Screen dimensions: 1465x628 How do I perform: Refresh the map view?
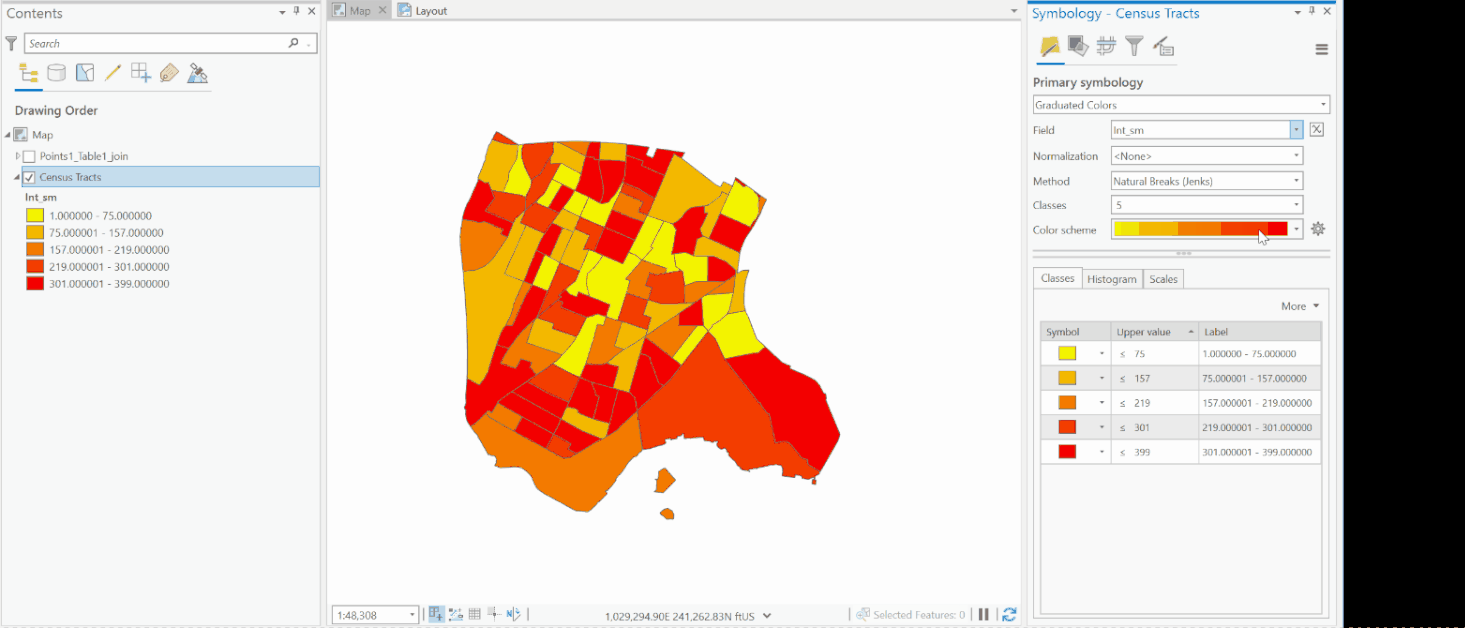coord(1009,614)
